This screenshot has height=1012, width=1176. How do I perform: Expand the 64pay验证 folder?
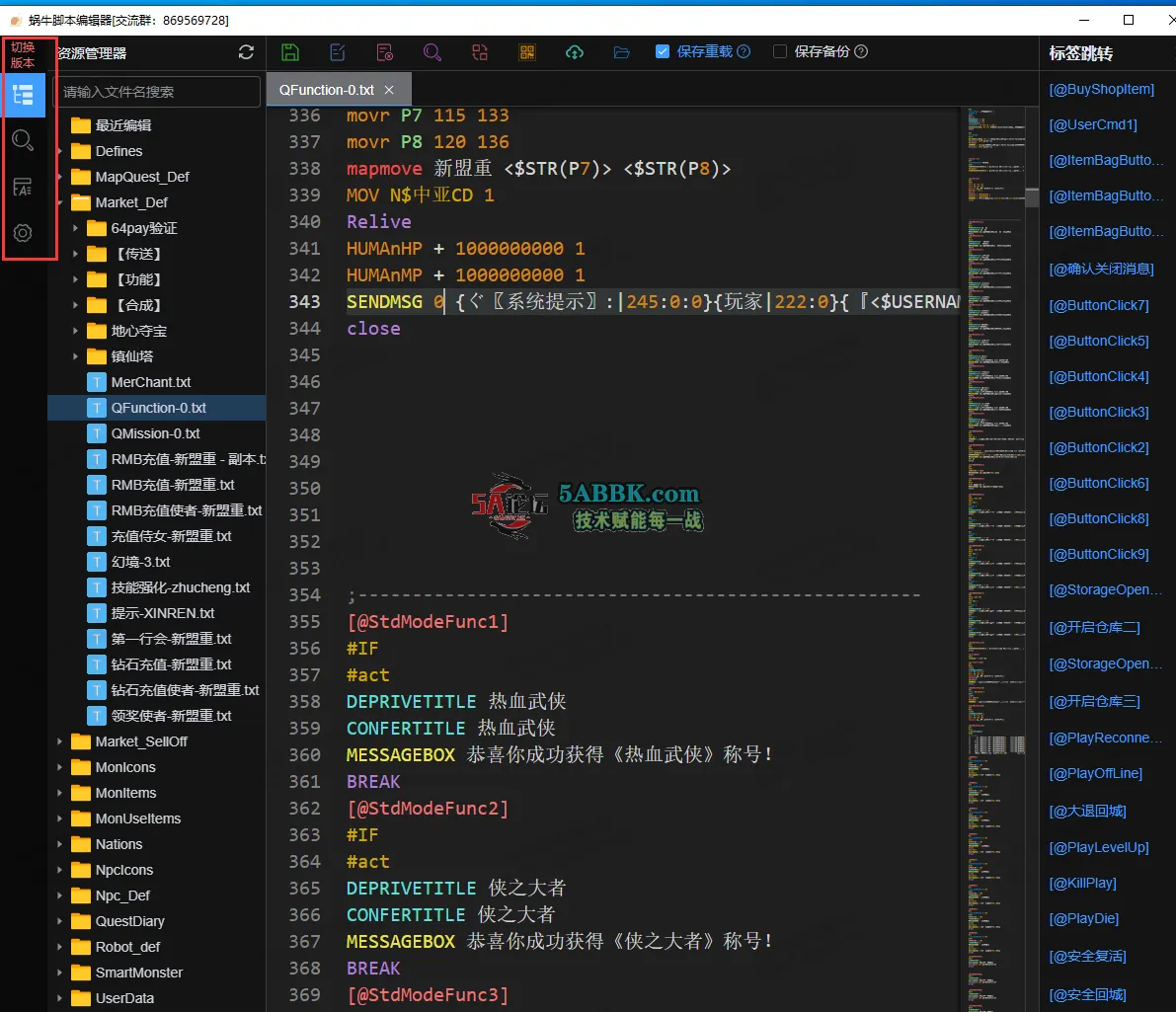pyautogui.click(x=75, y=228)
